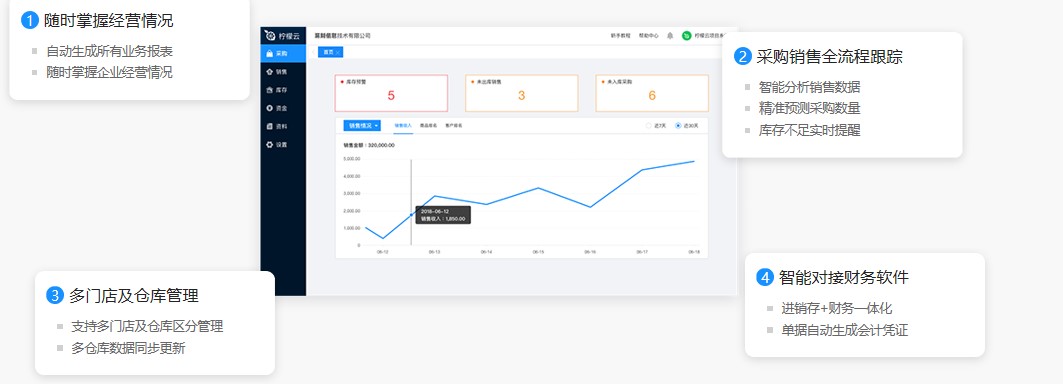Click the notification bell icon
This screenshot has width=1063, height=384.
670,35
